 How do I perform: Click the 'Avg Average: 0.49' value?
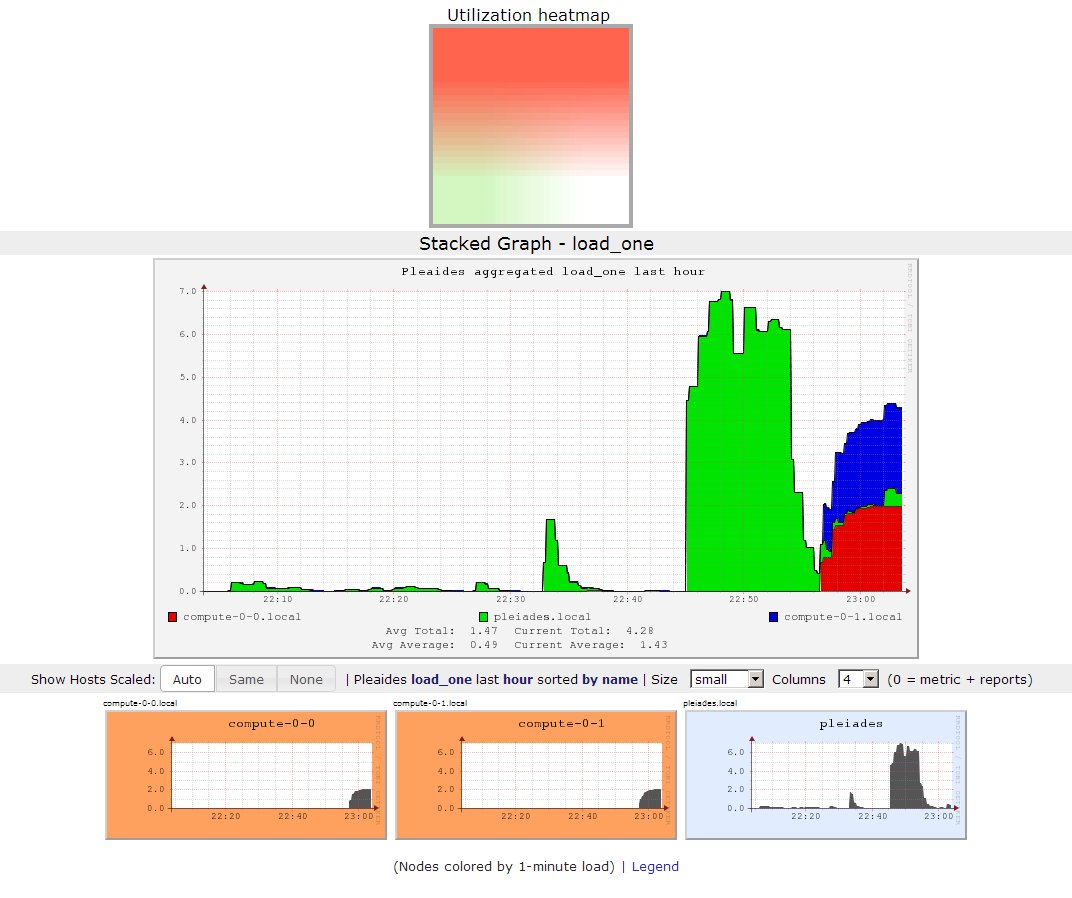point(434,644)
